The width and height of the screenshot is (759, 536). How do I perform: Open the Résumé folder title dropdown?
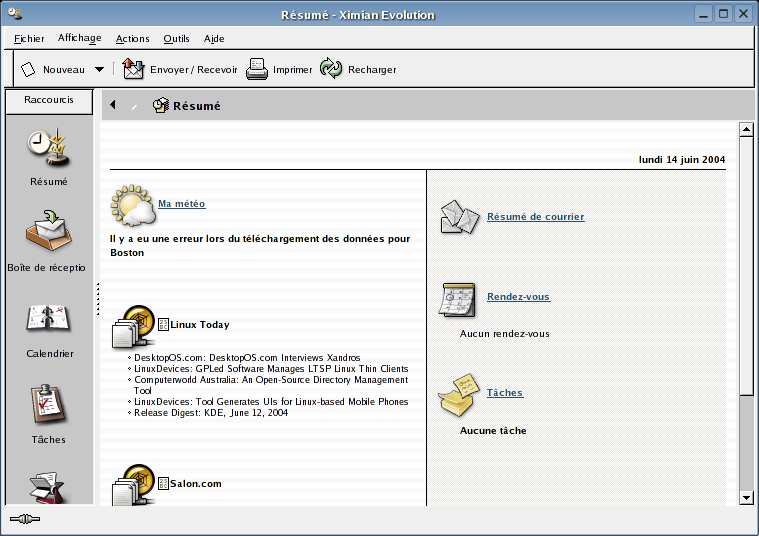[187, 105]
